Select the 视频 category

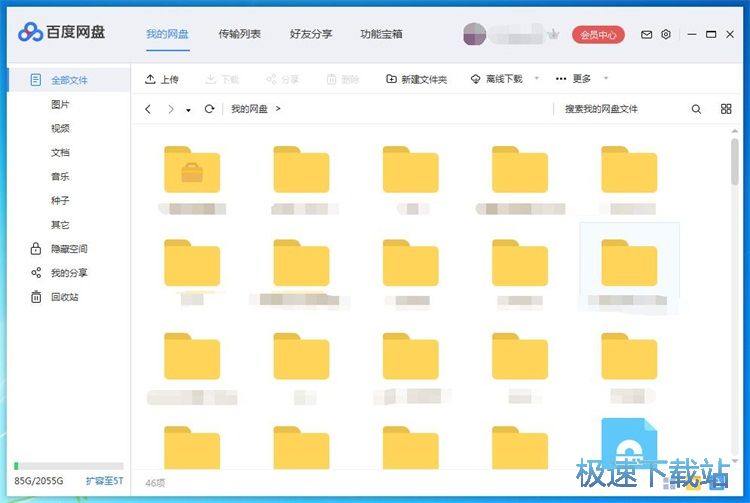(x=60, y=128)
